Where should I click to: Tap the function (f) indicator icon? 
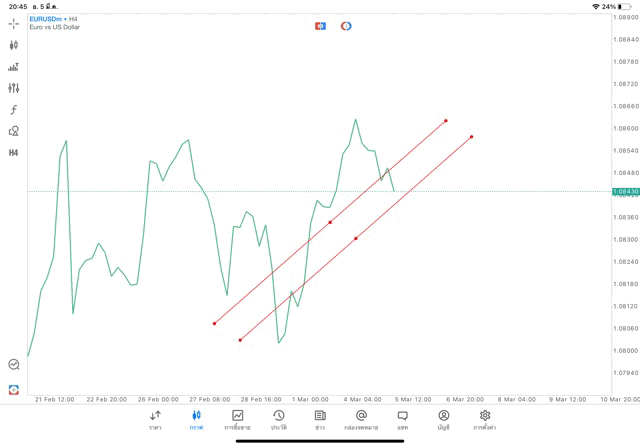14,110
